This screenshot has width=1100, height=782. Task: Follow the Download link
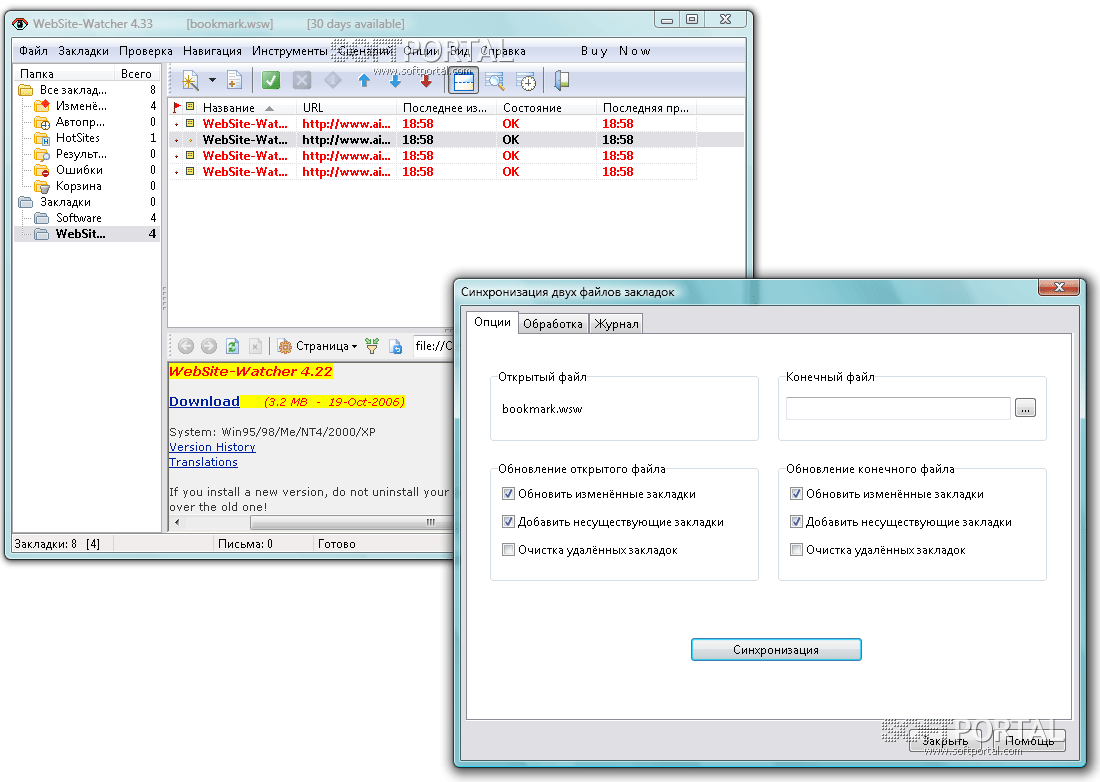pyautogui.click(x=204, y=401)
